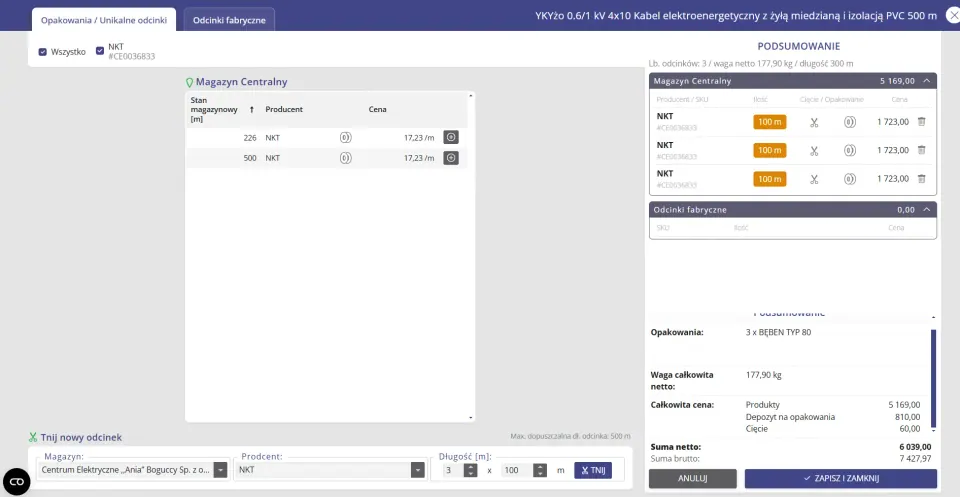Click drum icon of third NKT summary row
The width and height of the screenshot is (960, 497).
(850, 179)
